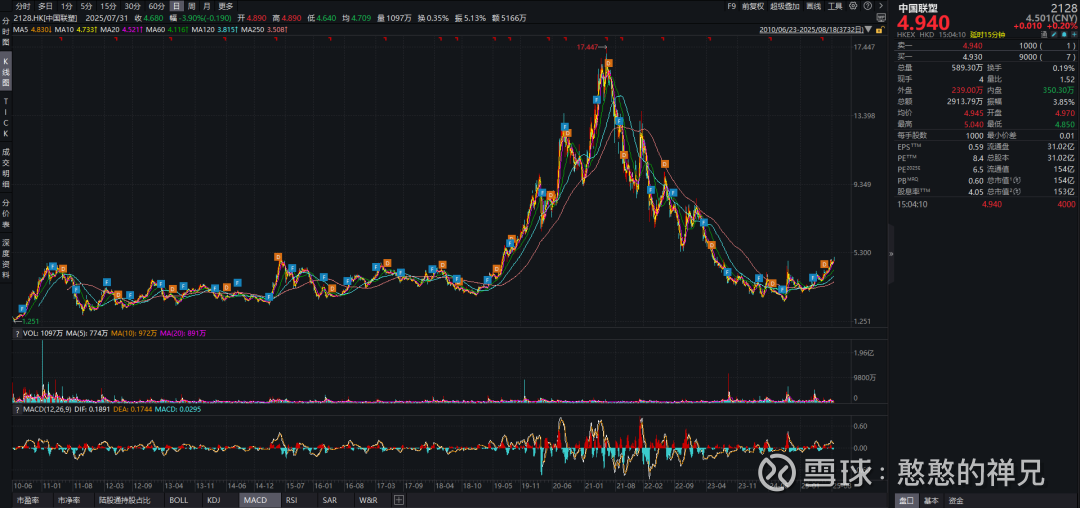Open 超级叠加 overlay menu
Viewport: 1080px width, 508px height.
coord(785,6)
